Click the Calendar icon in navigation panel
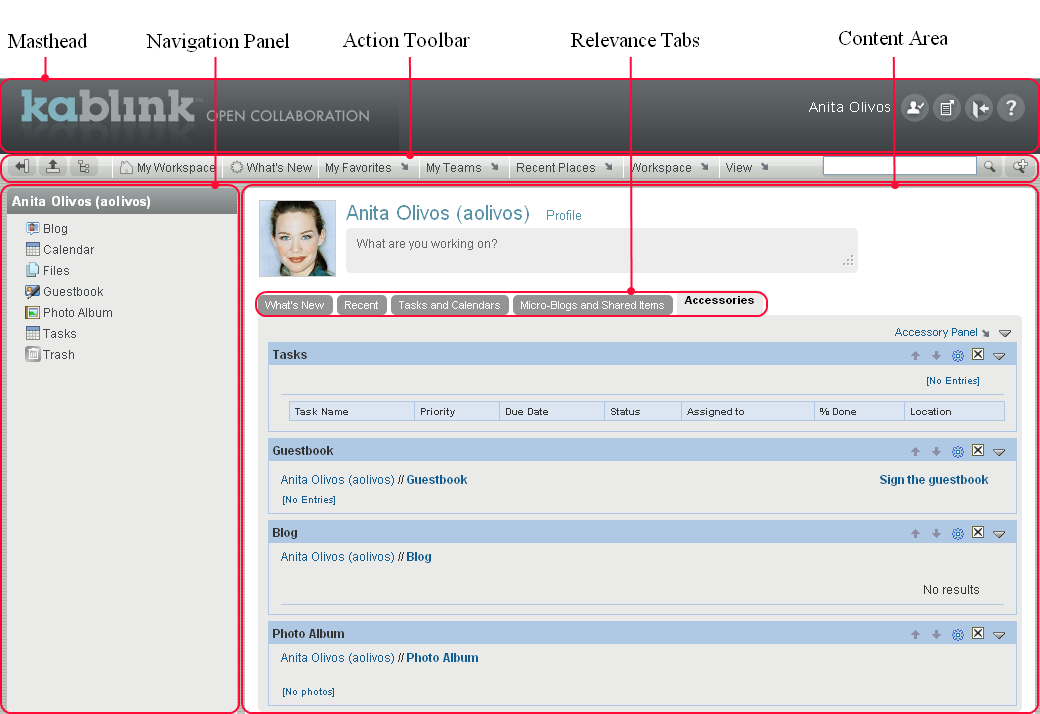The width and height of the screenshot is (1040, 714). [32, 250]
